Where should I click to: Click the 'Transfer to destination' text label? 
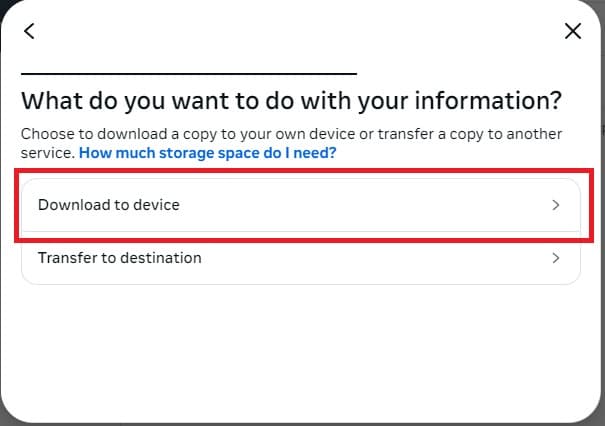point(120,258)
